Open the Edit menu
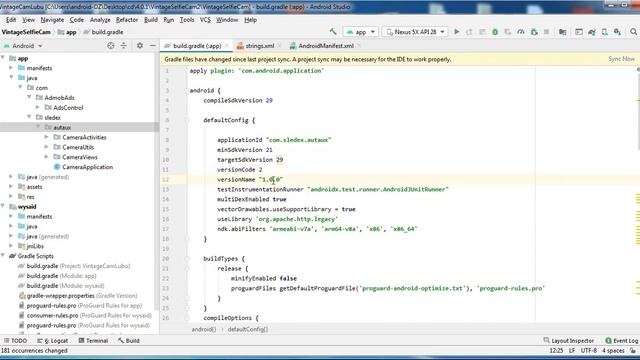Viewport: 640px width, 360px height. [x=11, y=20]
